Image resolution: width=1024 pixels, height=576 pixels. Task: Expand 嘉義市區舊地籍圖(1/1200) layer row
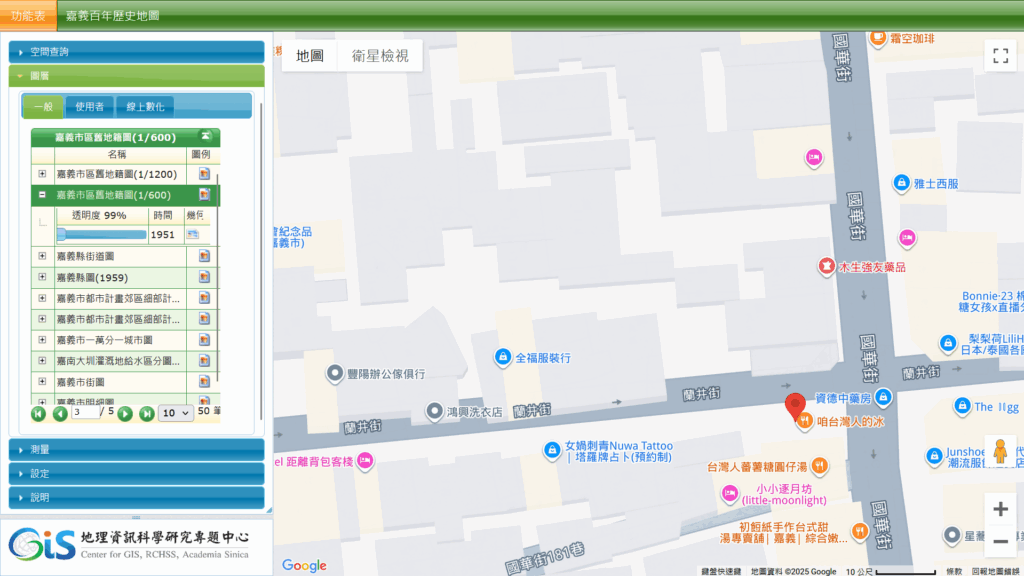point(42,174)
